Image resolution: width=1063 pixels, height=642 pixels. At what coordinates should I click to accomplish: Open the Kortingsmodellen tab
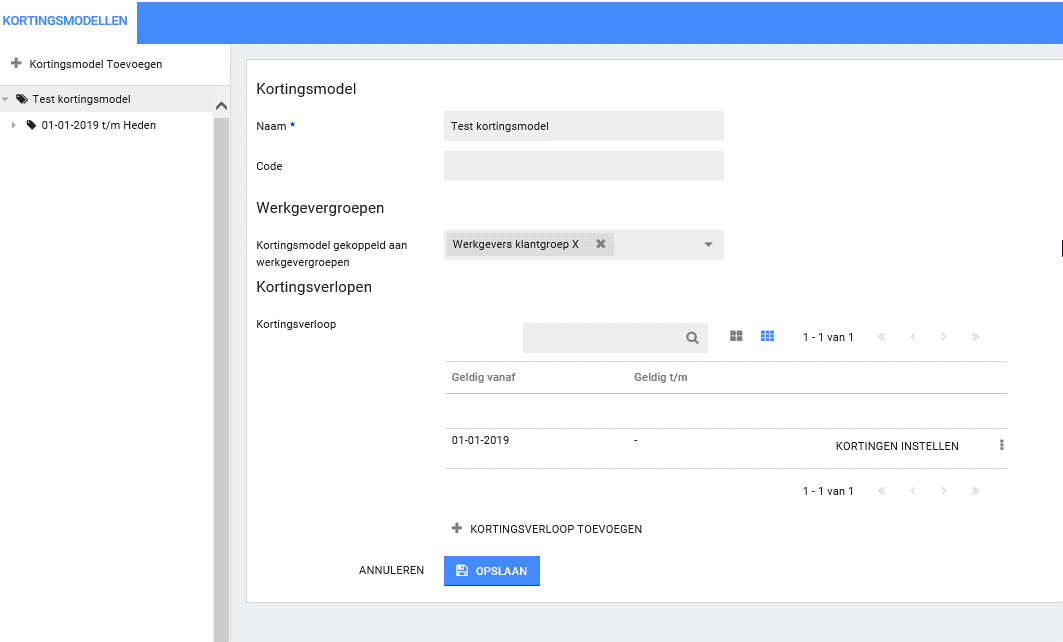click(64, 21)
